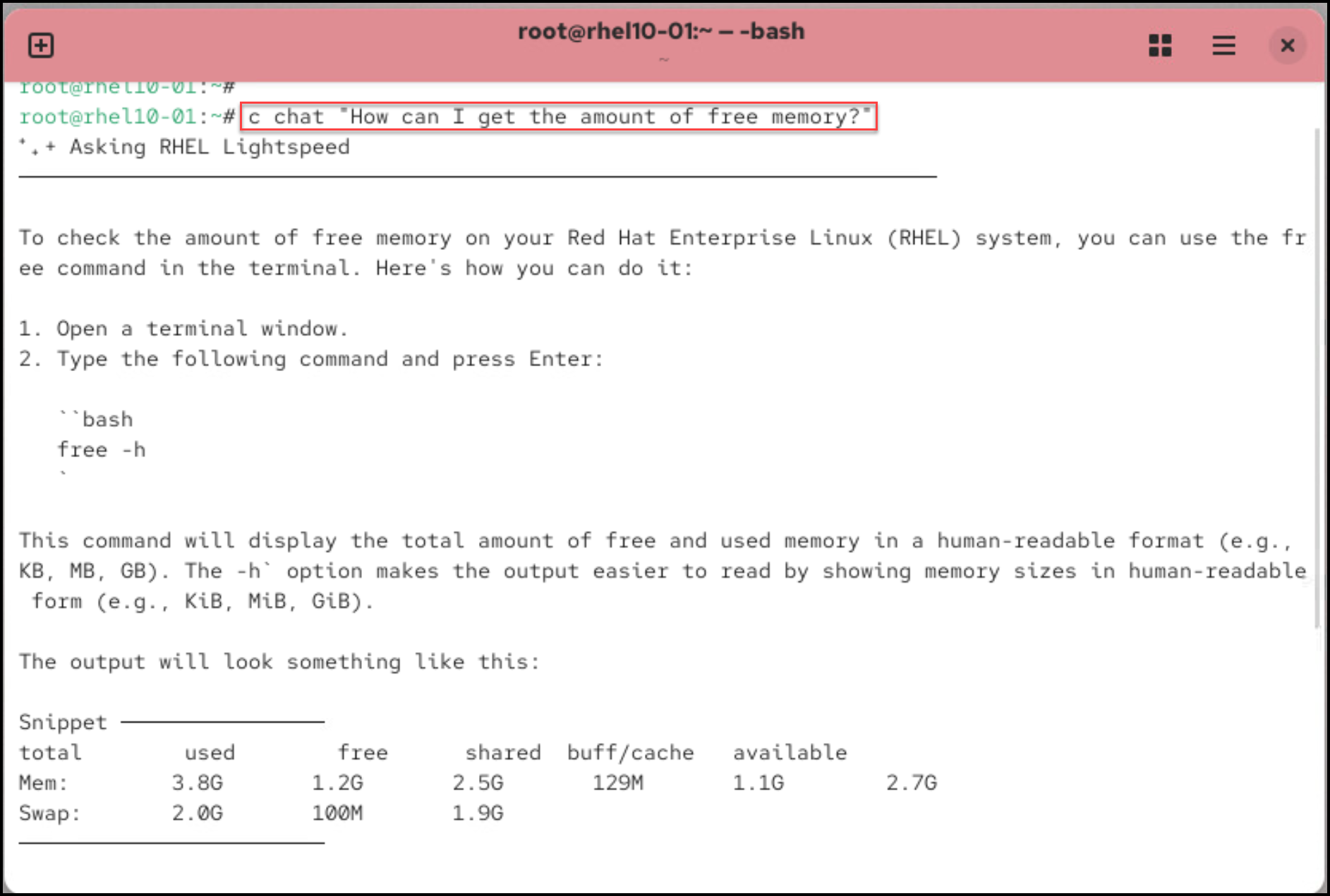Viewport: 1330px width, 896px height.
Task: Click the buff/cache column header
Action: click(x=630, y=752)
